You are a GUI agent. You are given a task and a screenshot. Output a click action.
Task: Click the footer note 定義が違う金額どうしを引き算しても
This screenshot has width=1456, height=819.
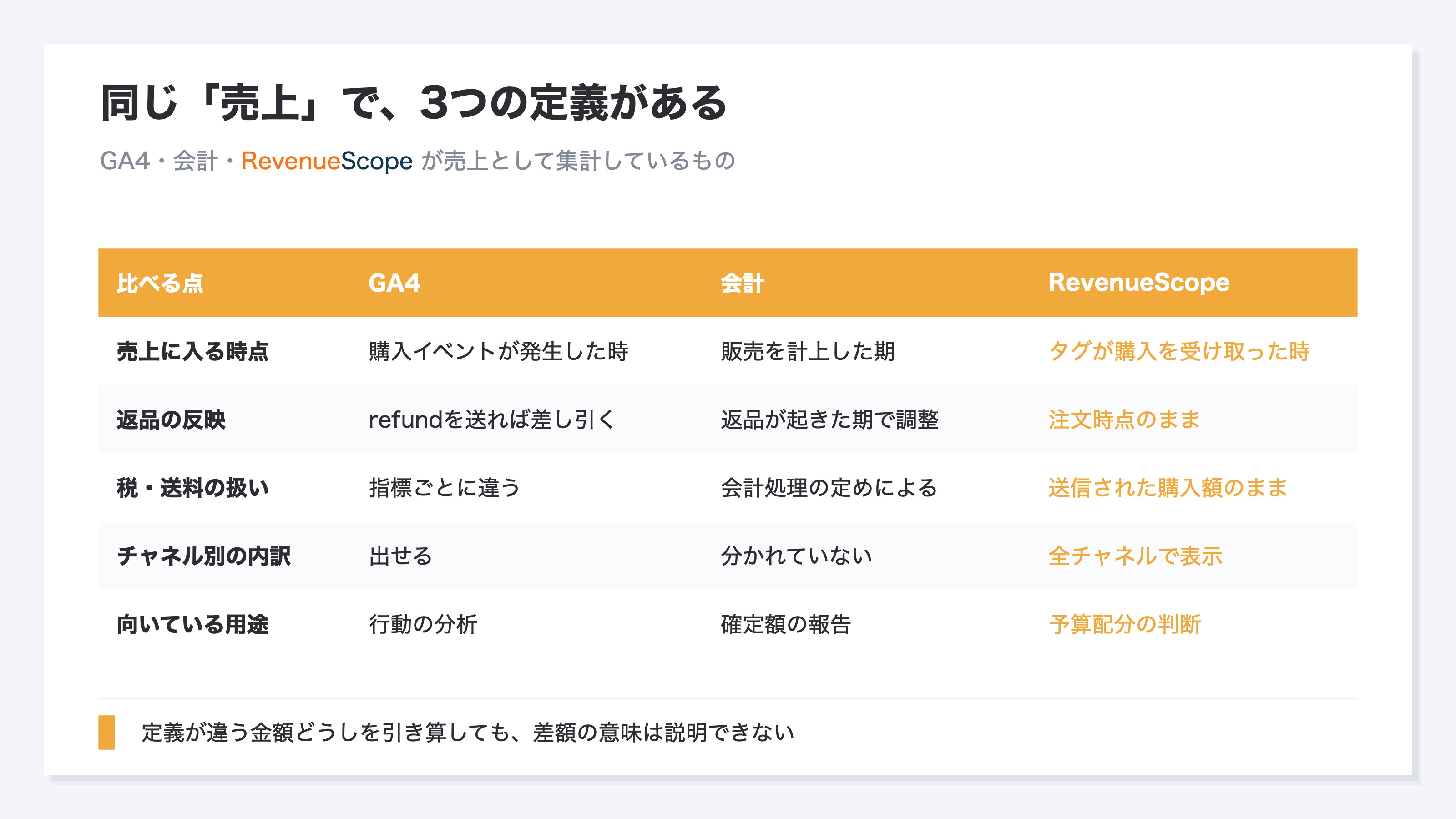[468, 733]
